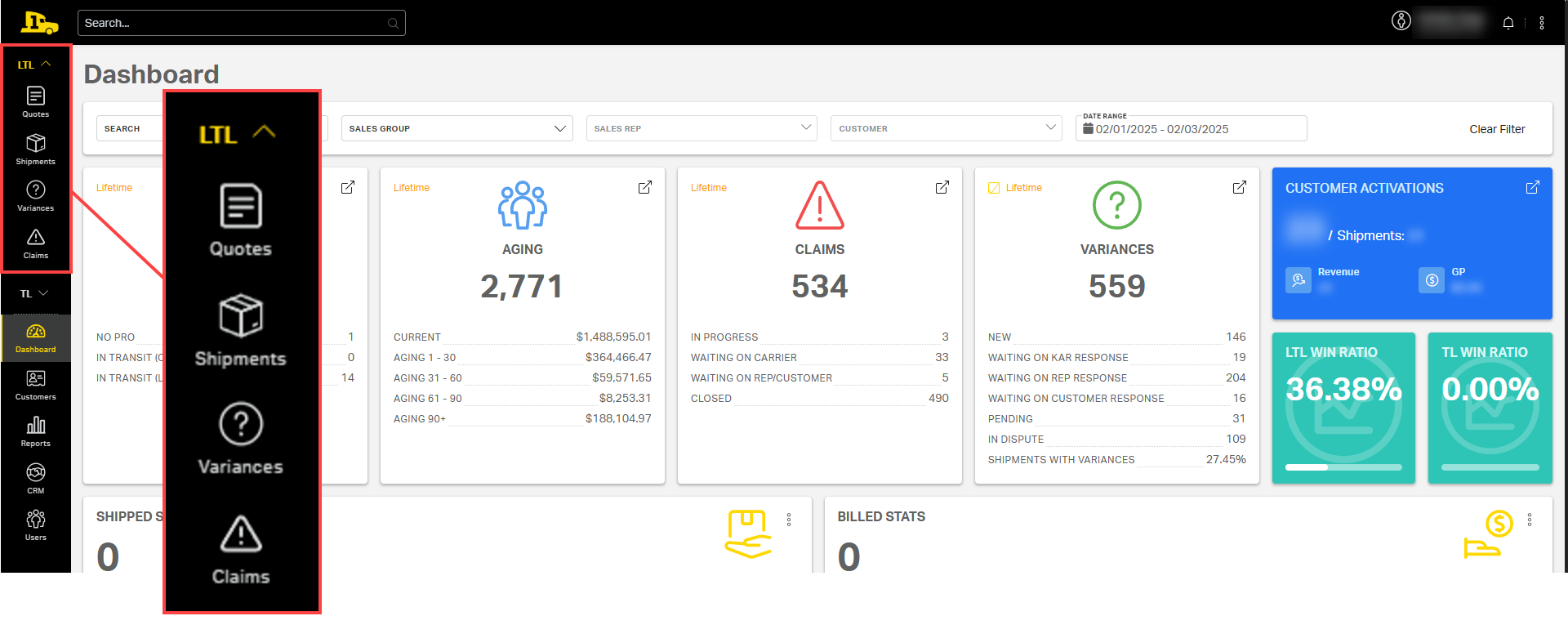The width and height of the screenshot is (1568, 625).
Task: Click the date range field
Action: coord(1191,128)
